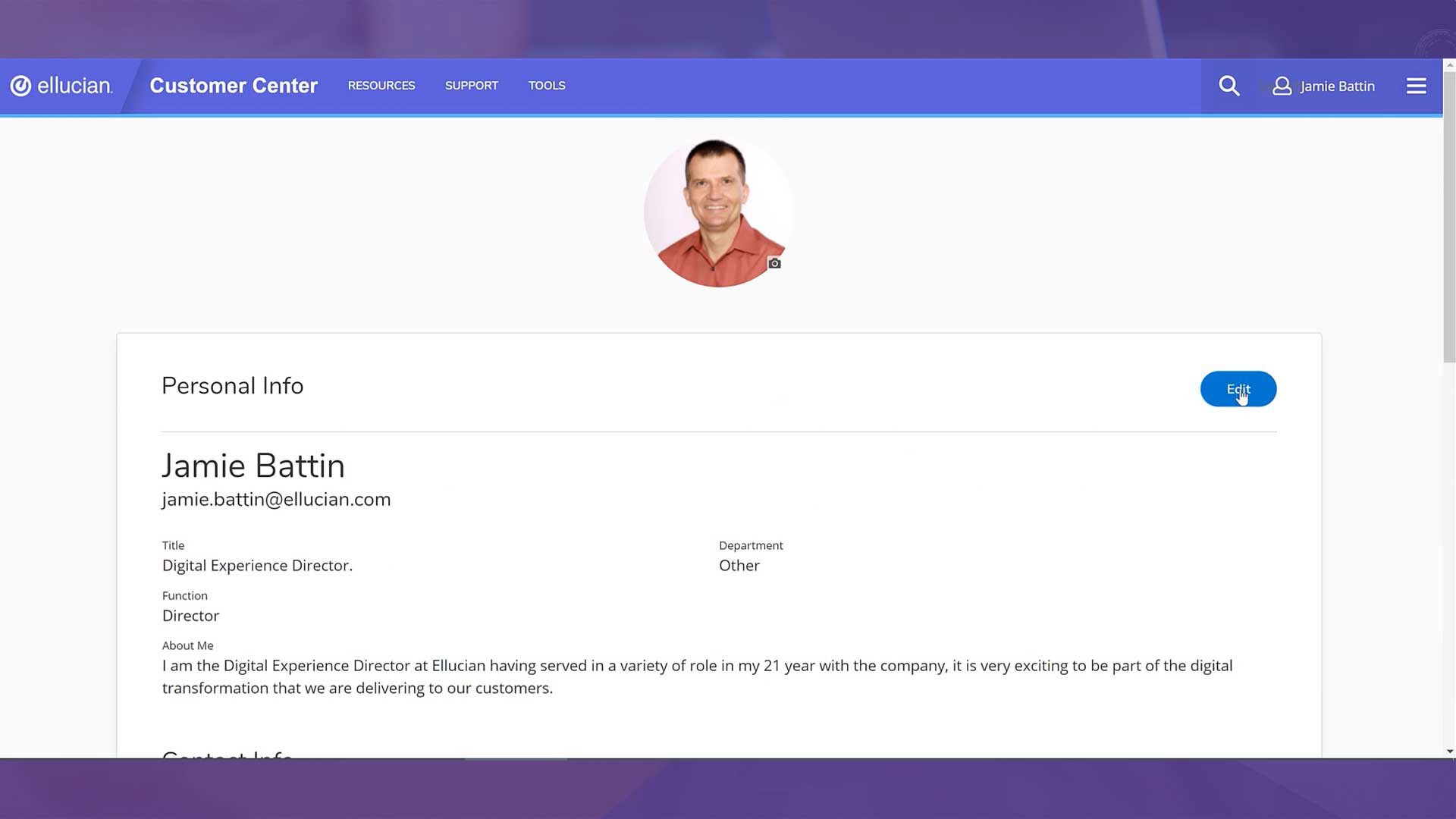Viewport: 1456px width, 819px height.
Task: Click the scrollbar up arrow
Action: [x=1449, y=65]
